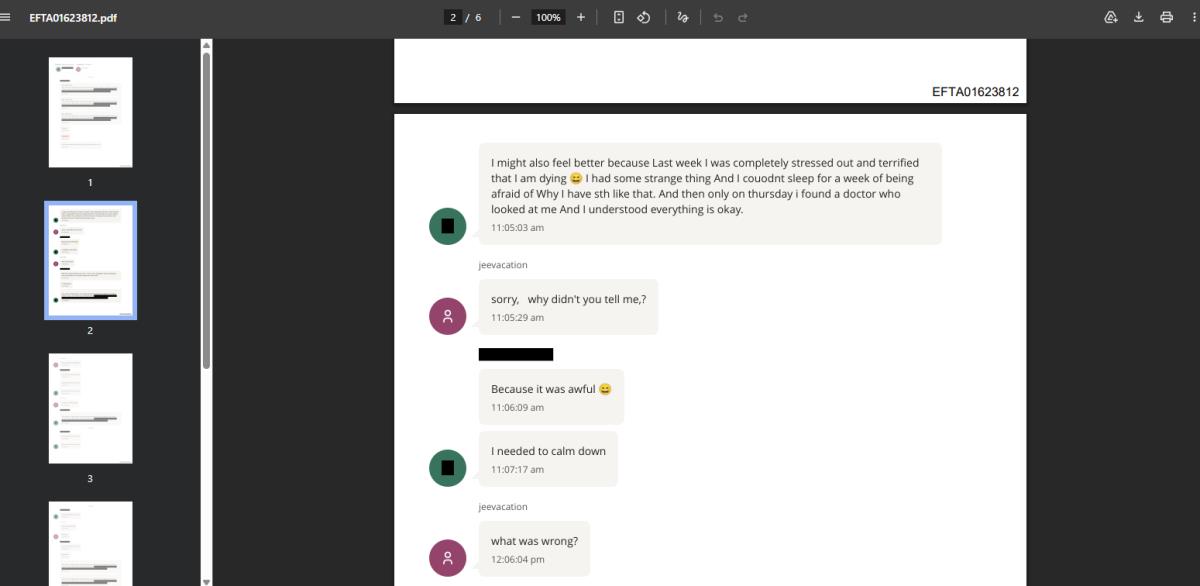Print EFTA01623812.pdf

tap(1166, 17)
